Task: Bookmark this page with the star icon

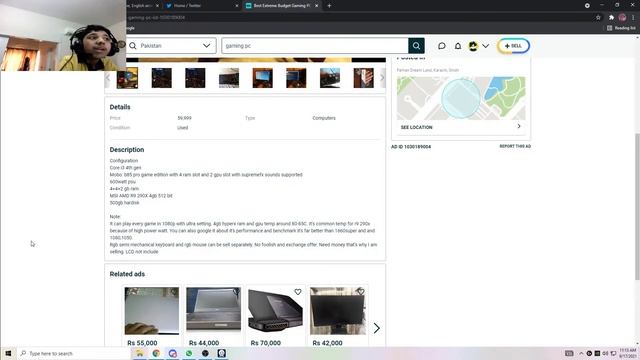Action: pyautogui.click(x=598, y=18)
